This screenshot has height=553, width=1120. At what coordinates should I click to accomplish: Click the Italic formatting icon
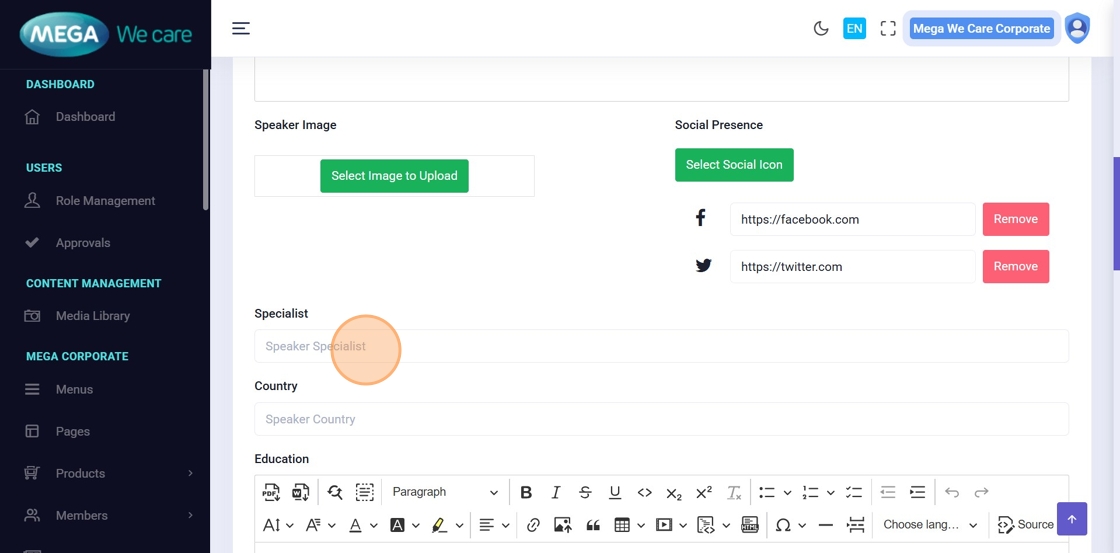pos(556,492)
